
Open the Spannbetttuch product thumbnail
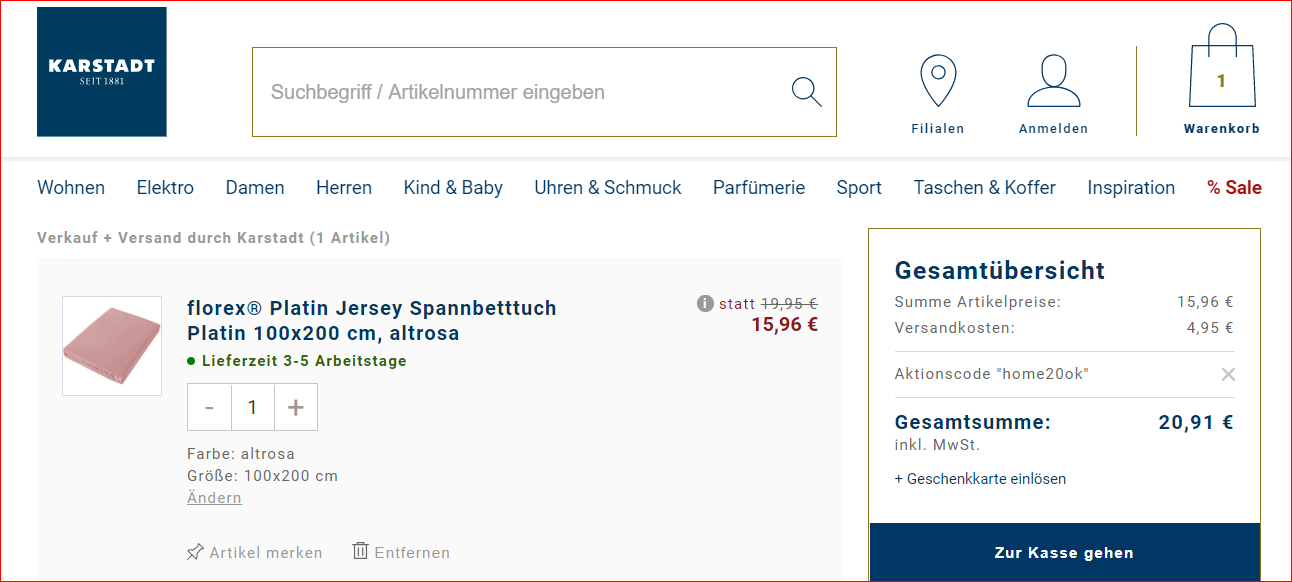112,346
